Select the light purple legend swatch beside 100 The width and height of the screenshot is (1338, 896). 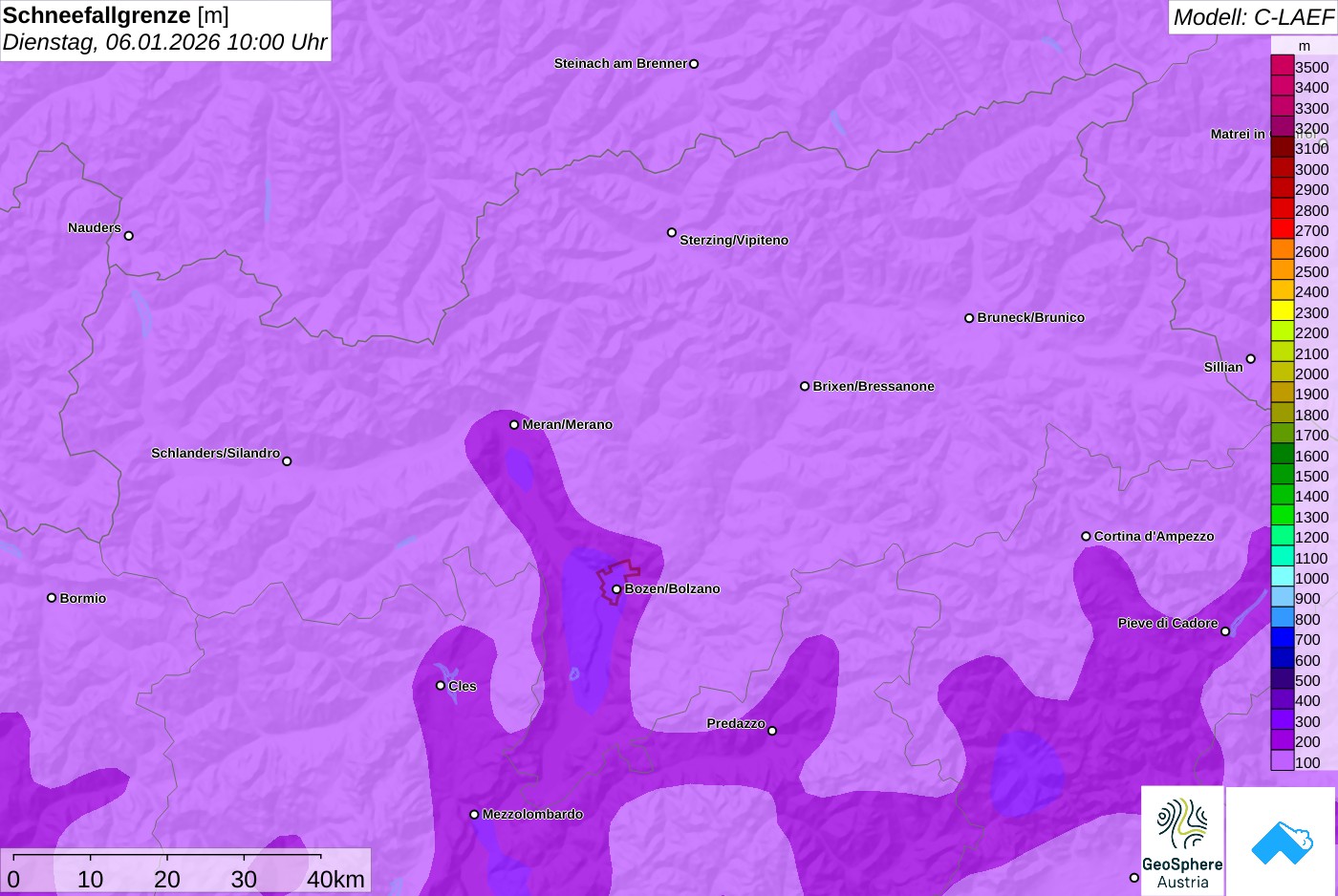click(1283, 761)
